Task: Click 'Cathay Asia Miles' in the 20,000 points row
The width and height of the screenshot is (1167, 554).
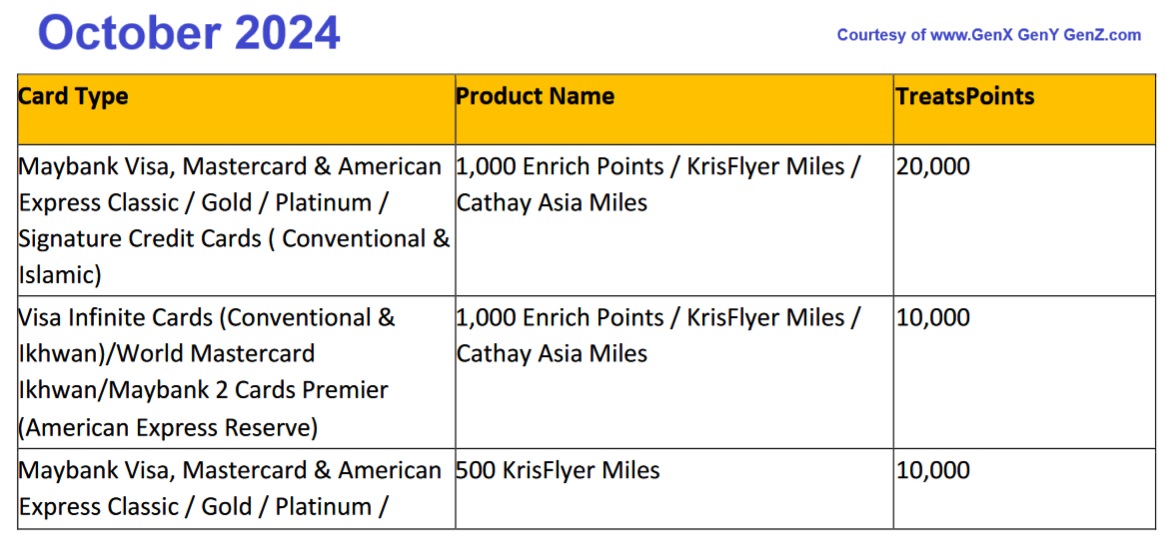Action: point(552,203)
